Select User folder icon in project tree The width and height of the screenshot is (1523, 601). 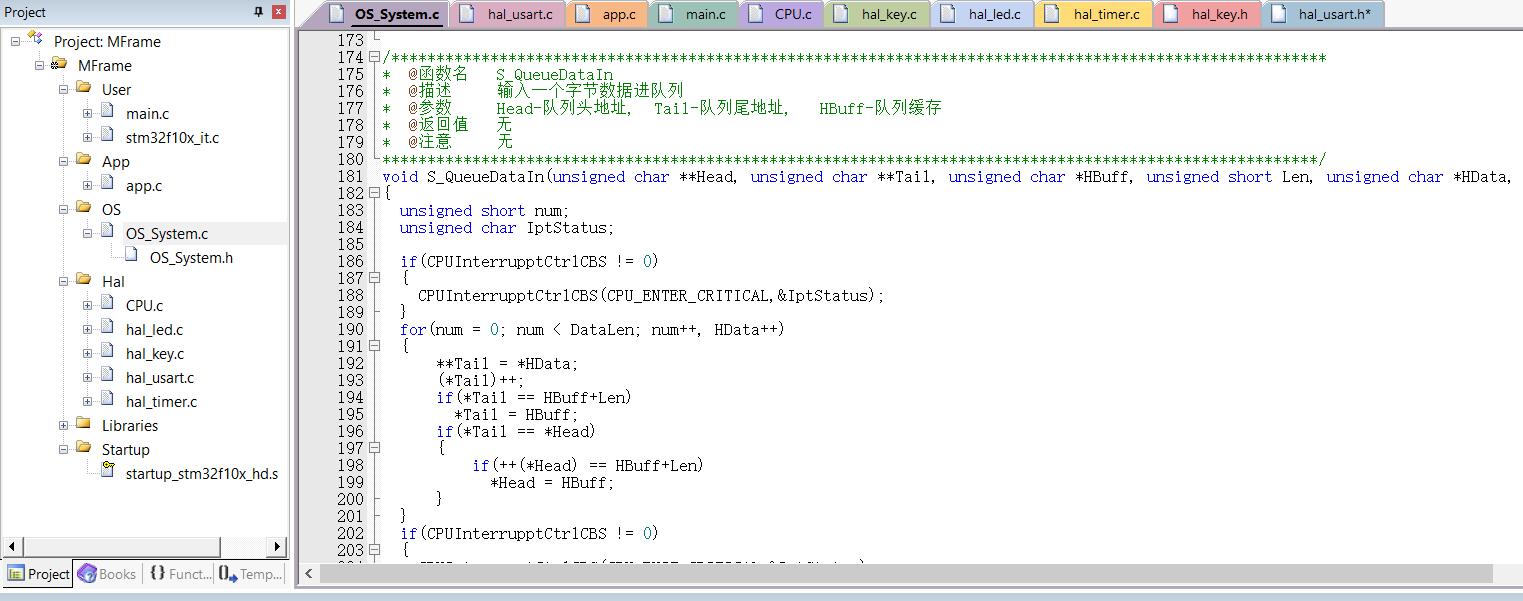pyautogui.click(x=83, y=88)
